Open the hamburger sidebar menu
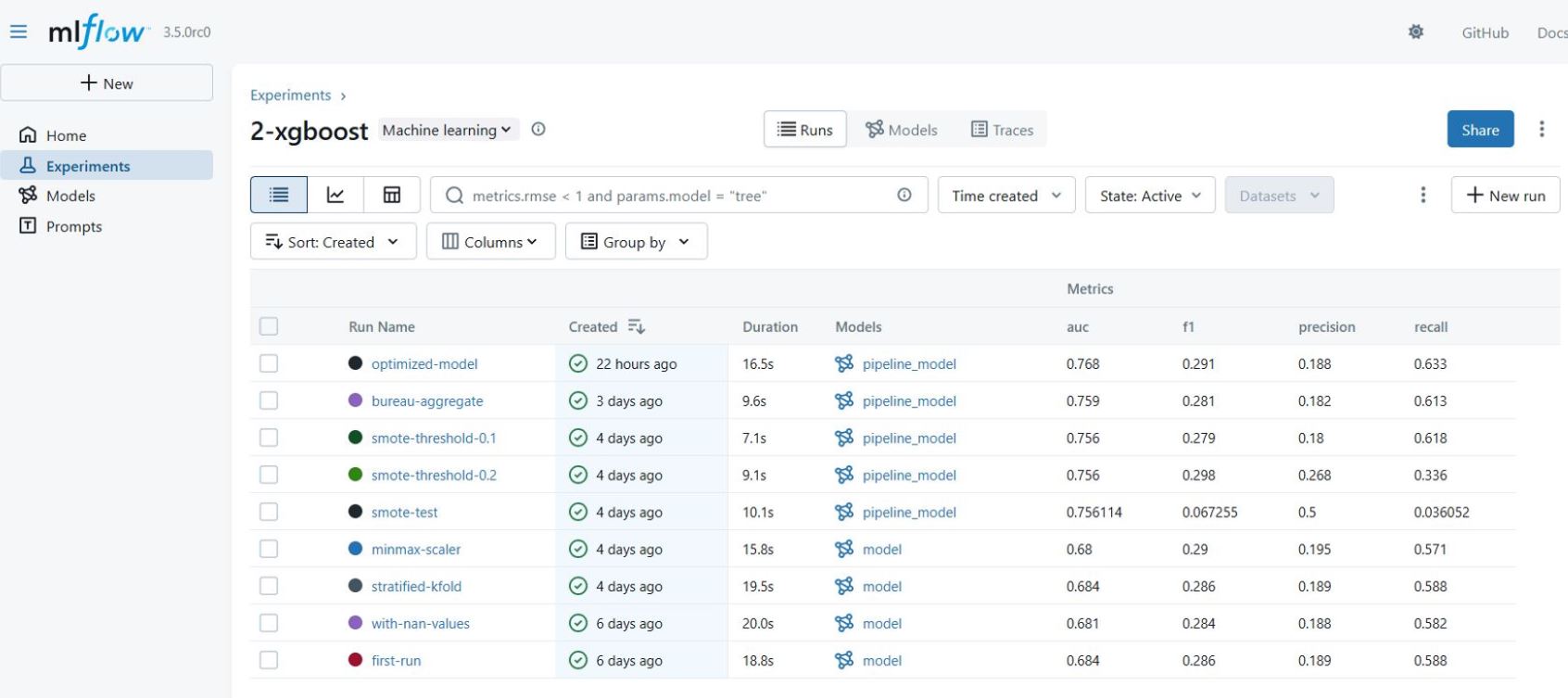The image size is (1568, 698). 19,32
